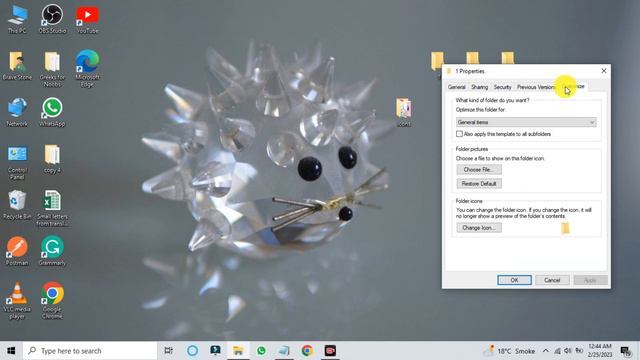Expand the General items optimize dropdown
The image size is (640, 360).
click(x=526, y=122)
